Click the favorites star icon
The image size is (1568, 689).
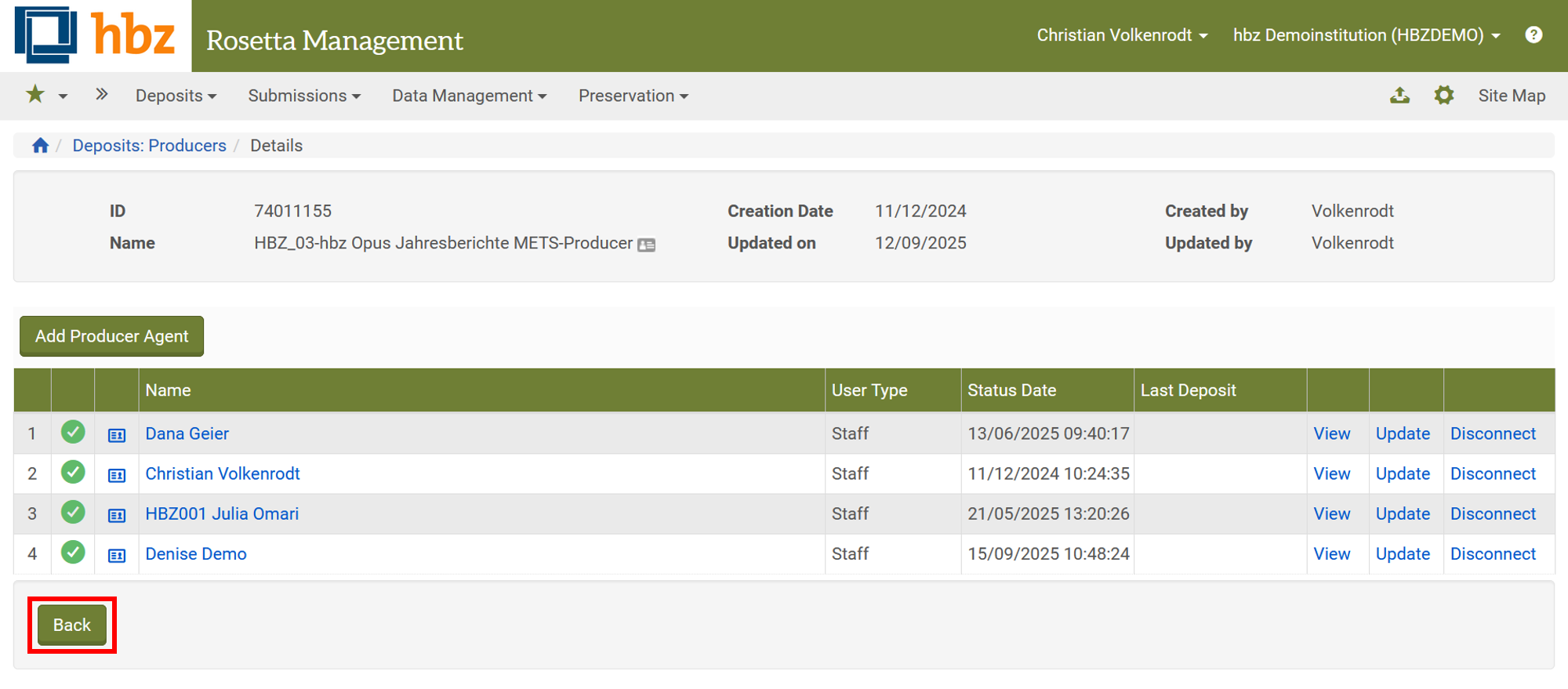[x=35, y=95]
